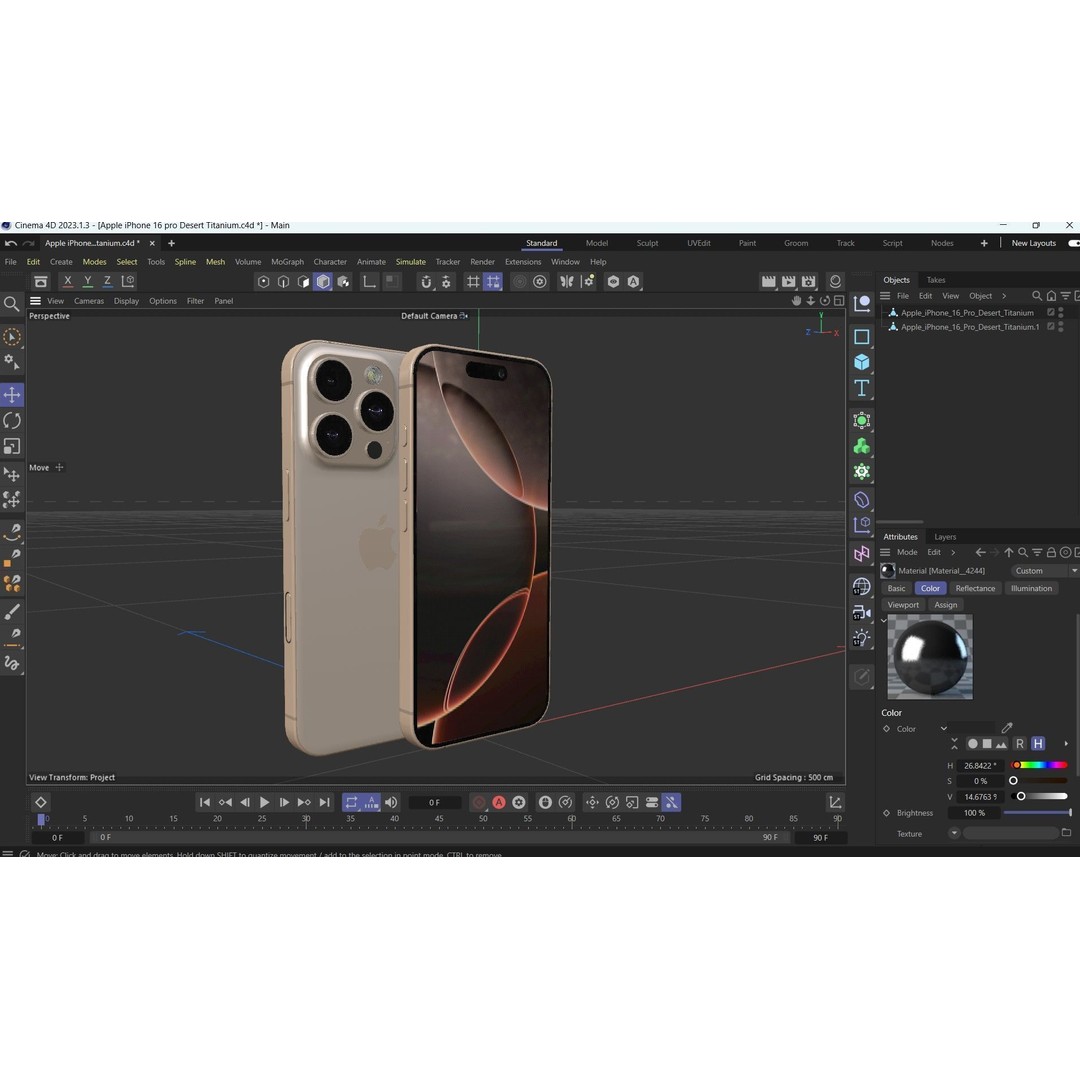1080x1080 pixels.
Task: Open viewport hamburger menu
Action: [x=35, y=301]
